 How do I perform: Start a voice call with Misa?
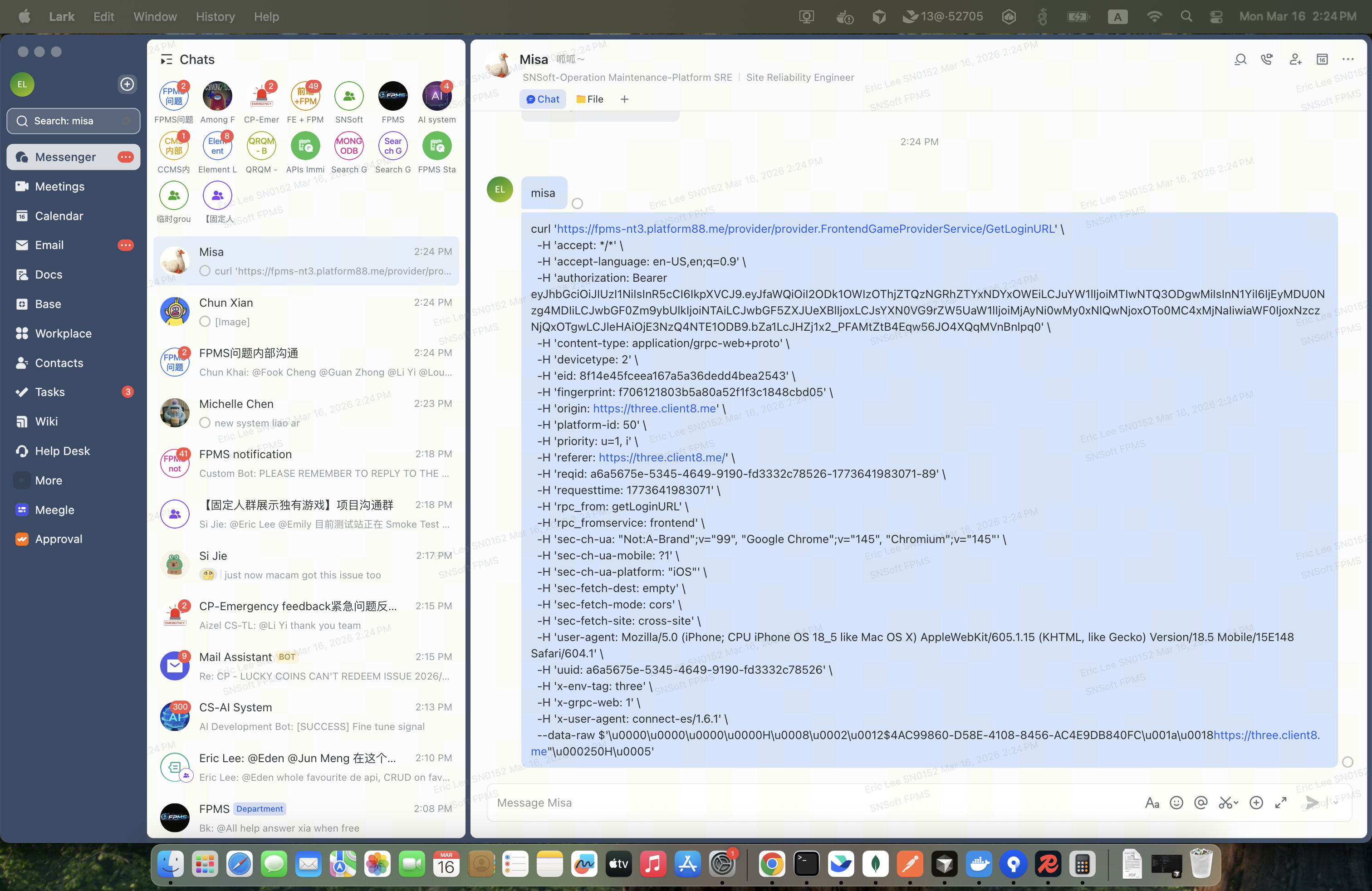[x=1266, y=59]
